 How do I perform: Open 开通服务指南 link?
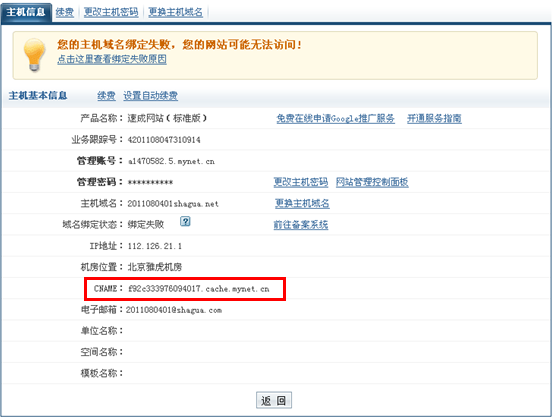434,119
